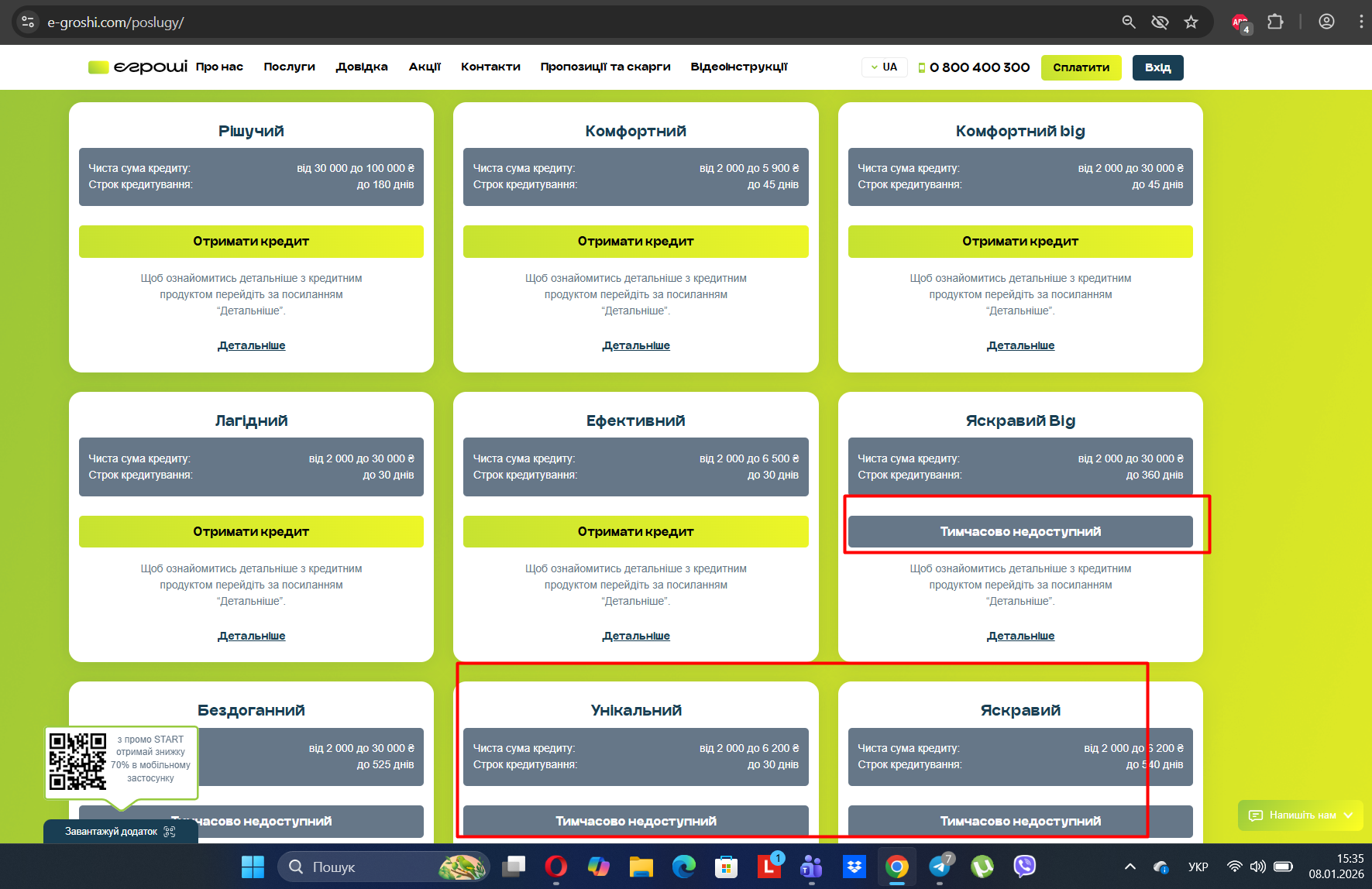This screenshot has width=1372, height=889.
Task: Click the QR code for the mobile app
Action: (77, 762)
